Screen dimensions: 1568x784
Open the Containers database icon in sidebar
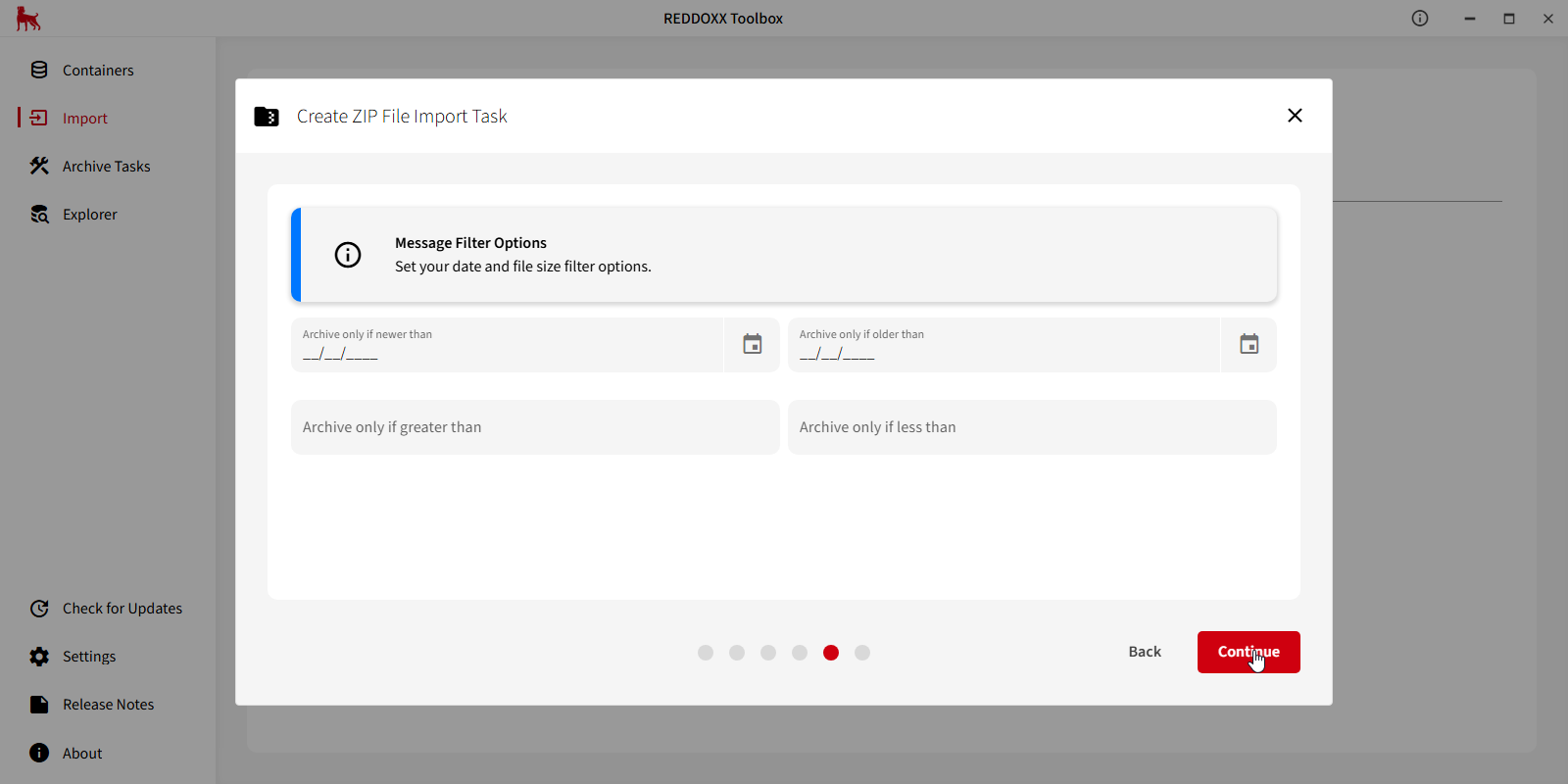39,70
